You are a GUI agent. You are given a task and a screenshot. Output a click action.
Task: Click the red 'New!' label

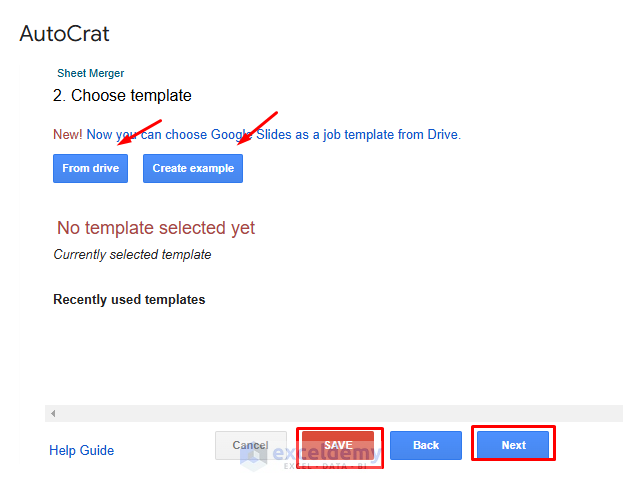[x=68, y=134]
